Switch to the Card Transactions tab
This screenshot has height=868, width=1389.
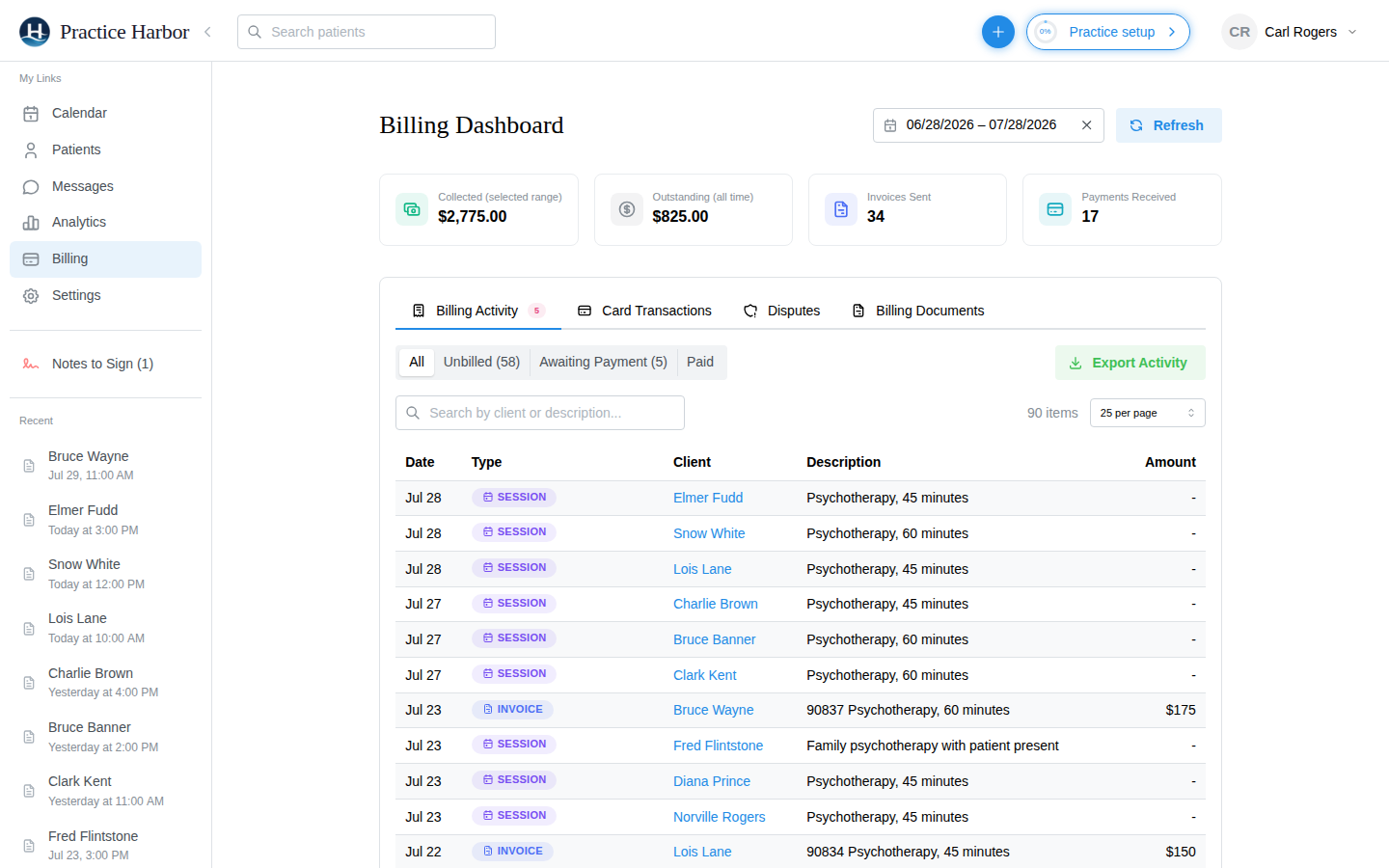644,311
